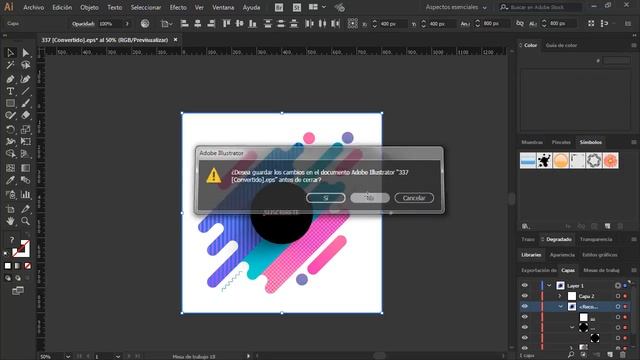This screenshot has width=640, height=360.
Task: Open the Archivo menu
Action: 33,7
